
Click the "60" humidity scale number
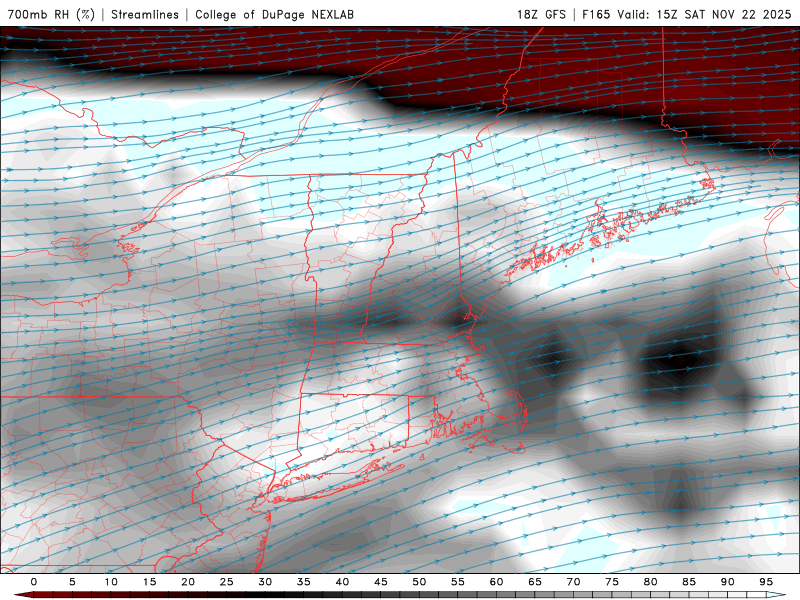coord(496,582)
